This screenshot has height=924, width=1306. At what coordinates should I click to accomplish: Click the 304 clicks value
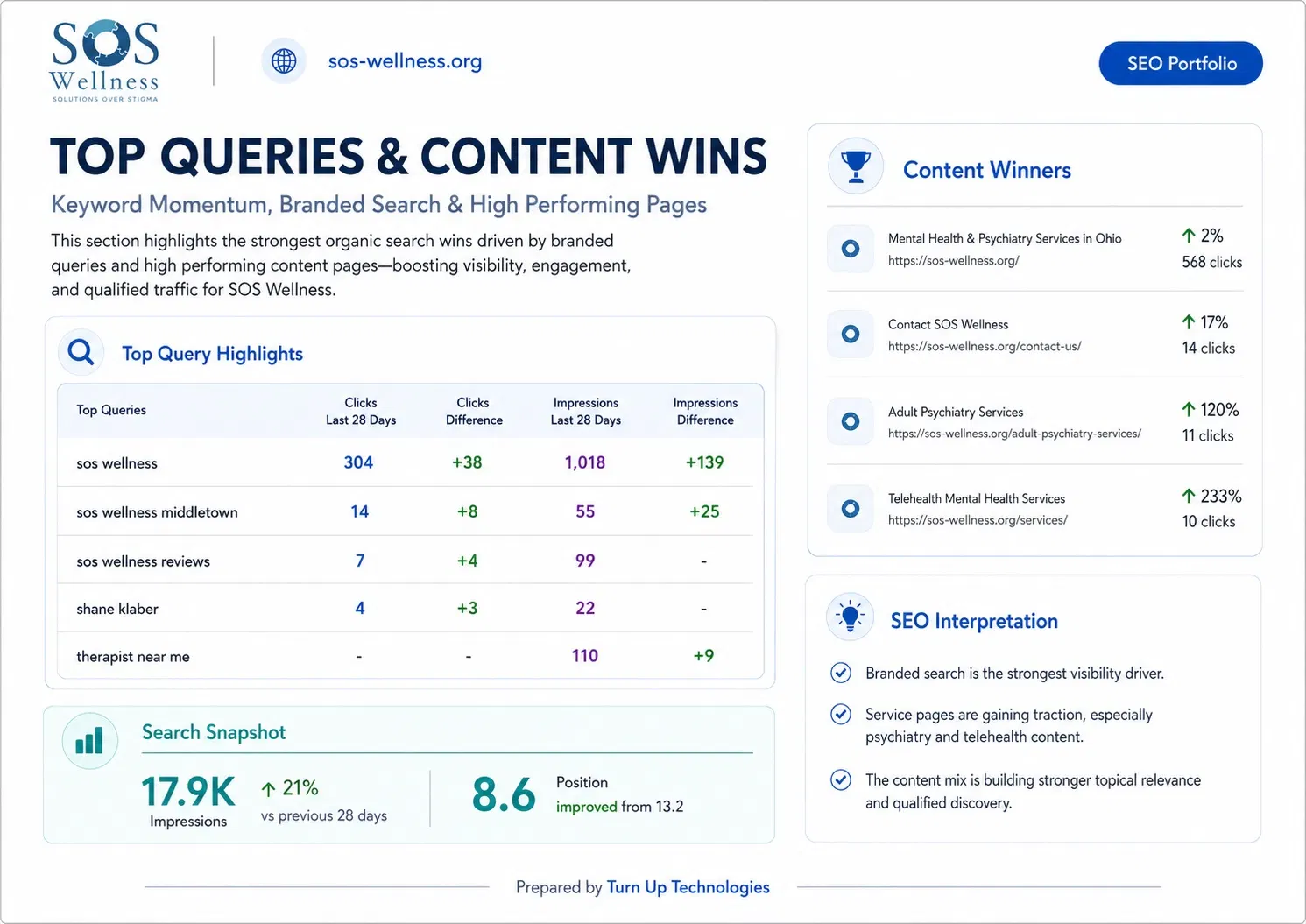[358, 462]
